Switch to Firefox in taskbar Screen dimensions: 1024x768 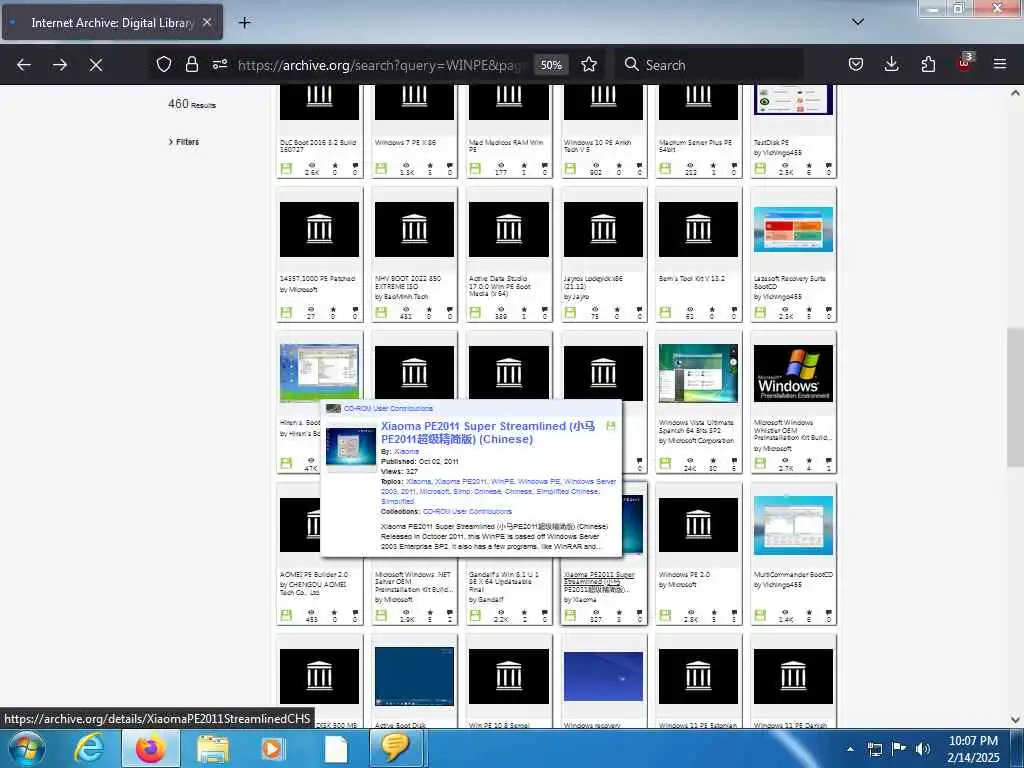(150, 748)
